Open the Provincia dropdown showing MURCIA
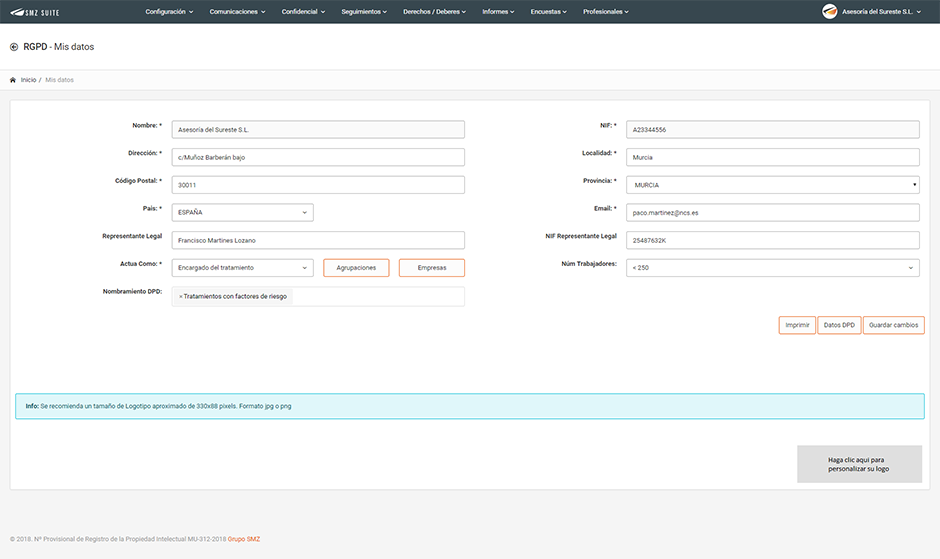The width and height of the screenshot is (940, 559). [773, 185]
